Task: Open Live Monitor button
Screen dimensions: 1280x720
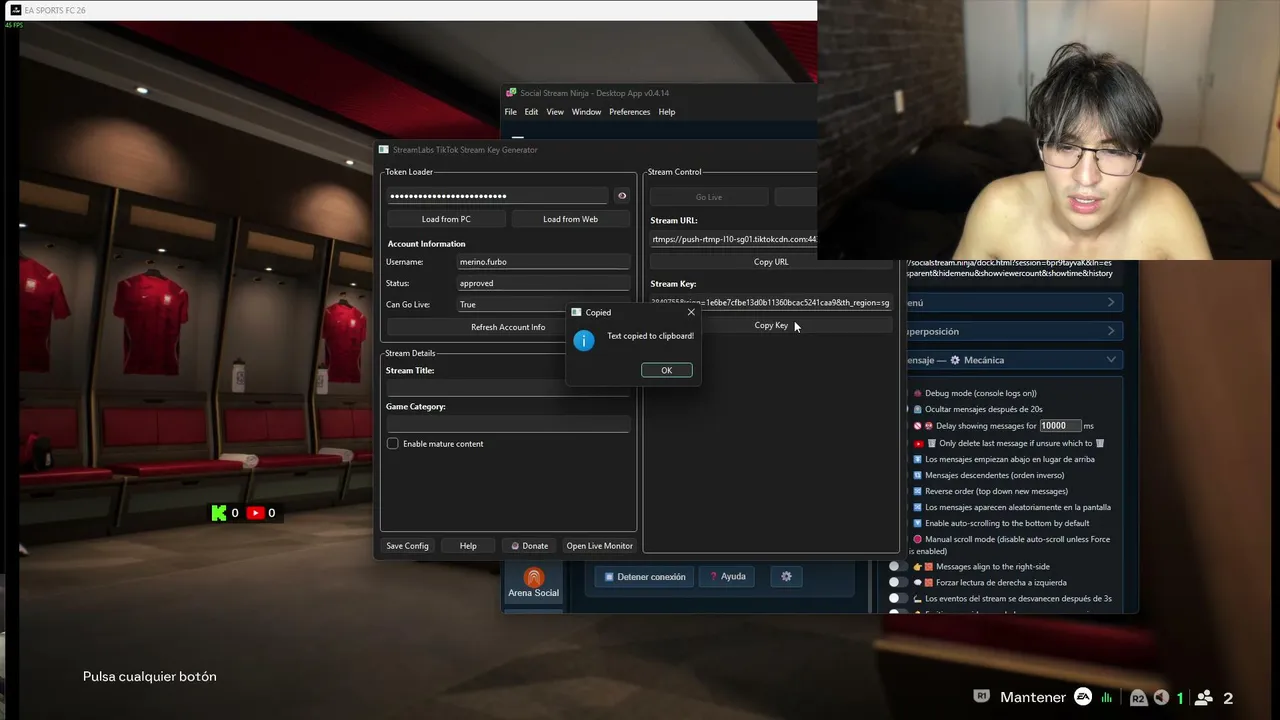Action: tap(600, 546)
